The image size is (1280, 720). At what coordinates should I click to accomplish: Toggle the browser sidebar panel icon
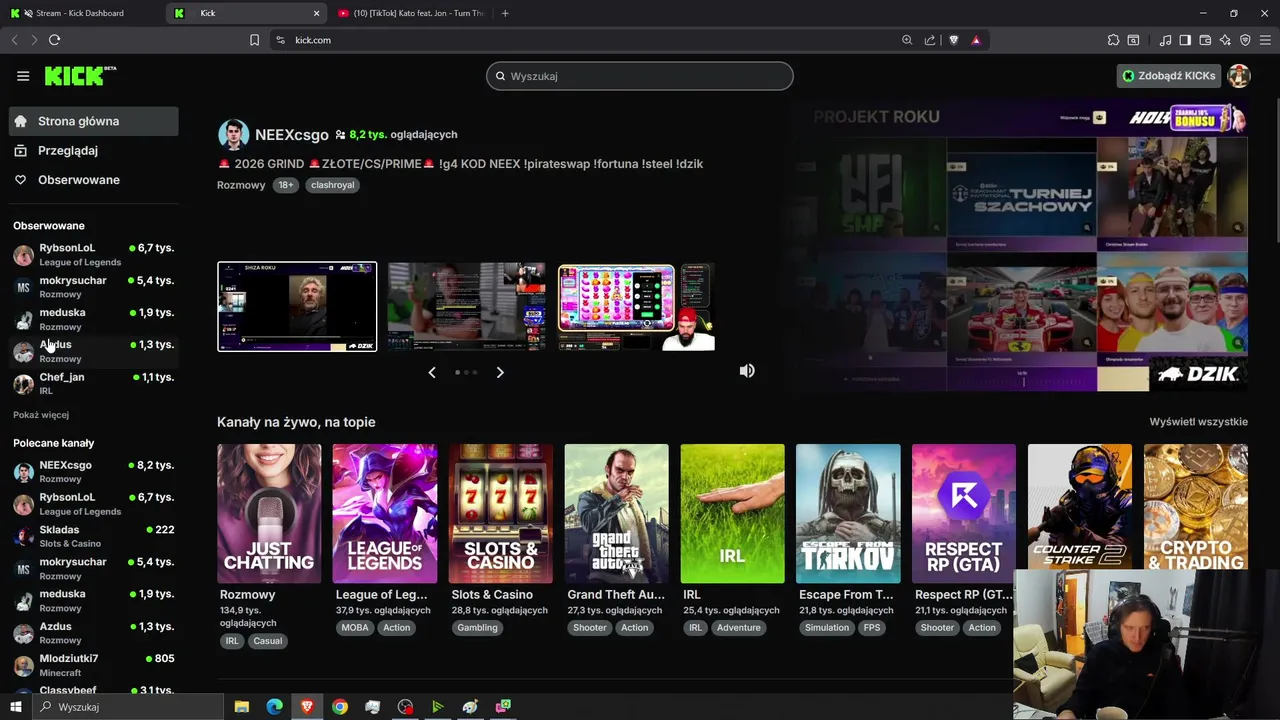(x=1185, y=40)
